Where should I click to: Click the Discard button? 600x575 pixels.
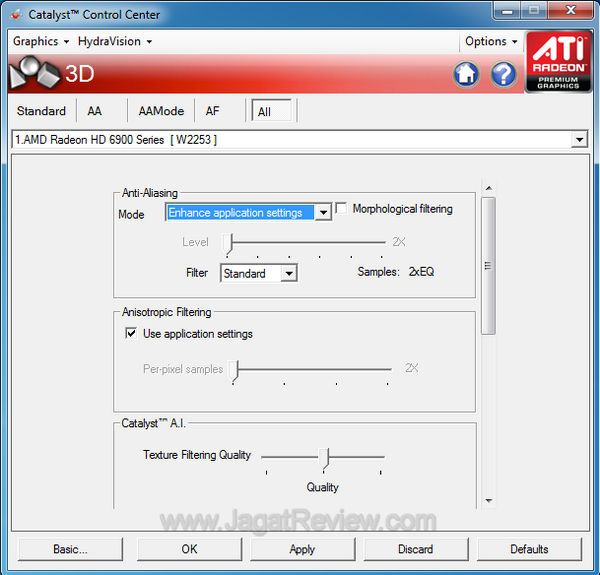pos(415,549)
